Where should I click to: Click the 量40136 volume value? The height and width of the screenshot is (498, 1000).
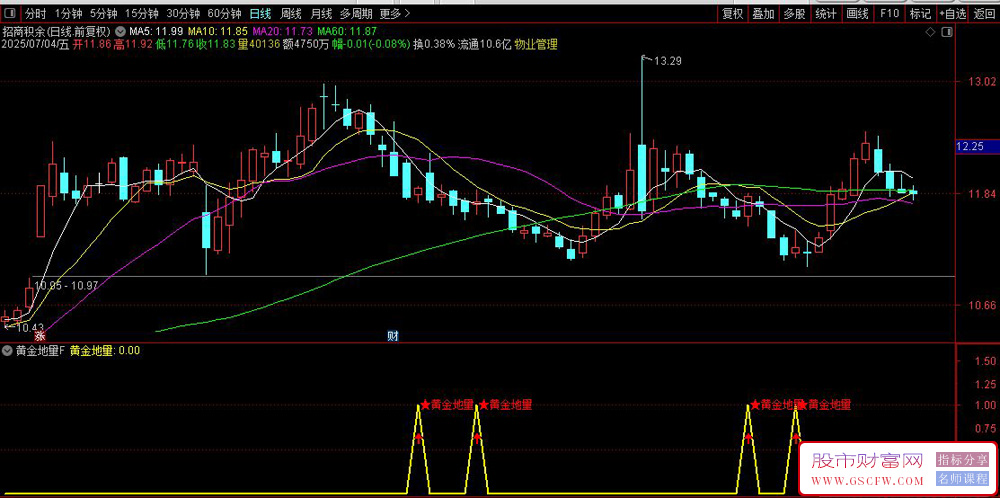tap(261, 44)
